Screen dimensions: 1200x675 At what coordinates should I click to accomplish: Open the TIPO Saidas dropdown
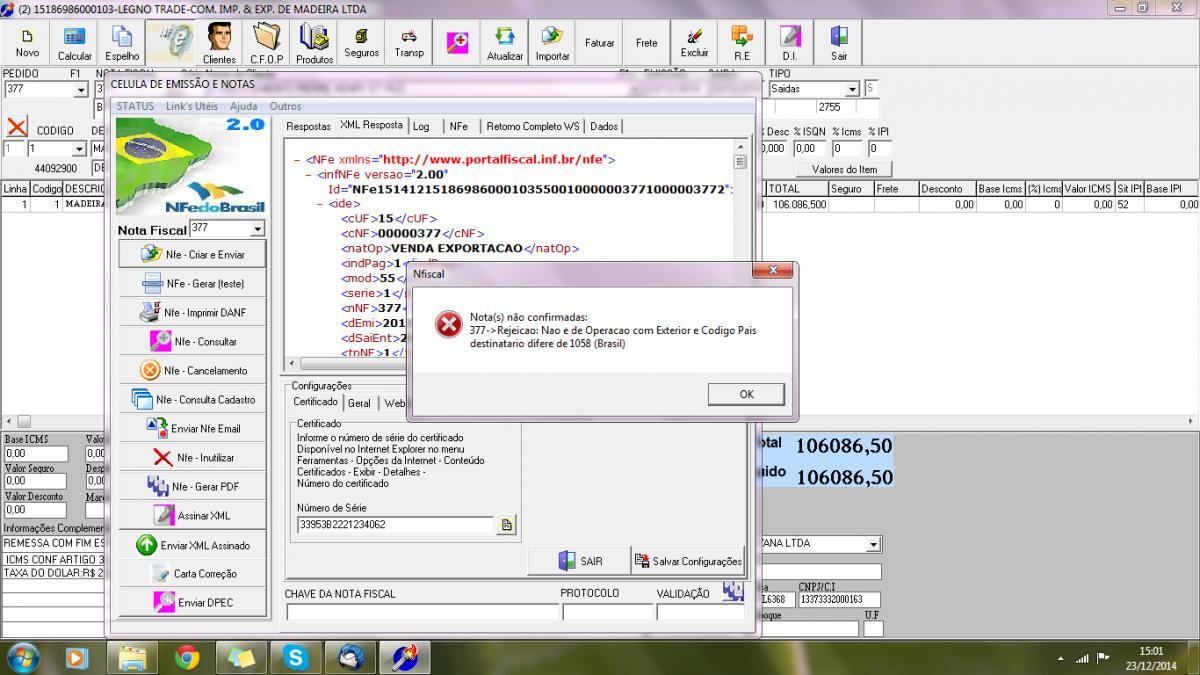click(x=852, y=89)
